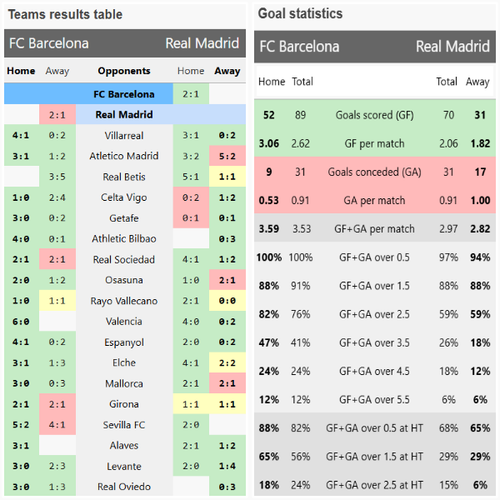Select the Real Betis opponent name
500x500 pixels.
point(124,177)
